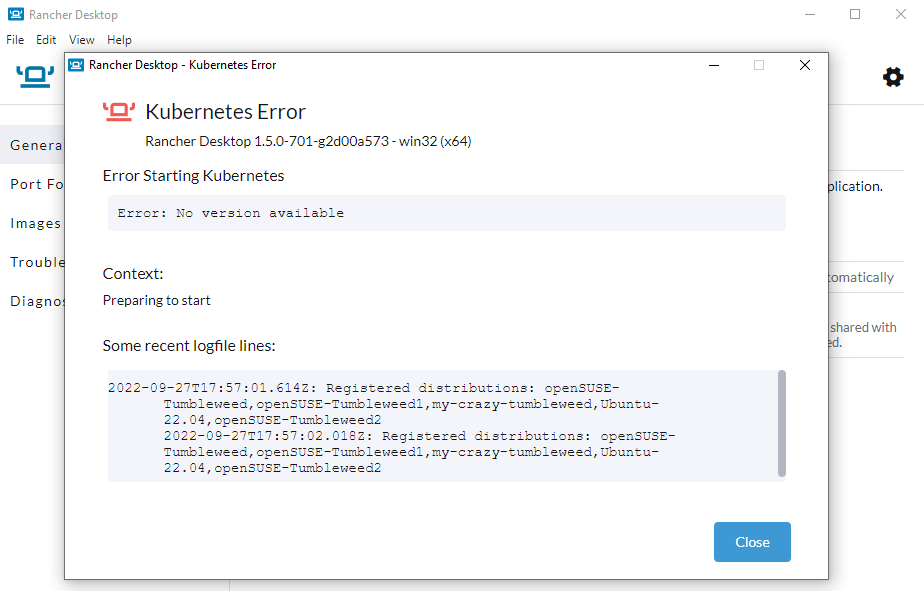Click the 'No version available' error box
This screenshot has height=591, width=924.
[445, 212]
